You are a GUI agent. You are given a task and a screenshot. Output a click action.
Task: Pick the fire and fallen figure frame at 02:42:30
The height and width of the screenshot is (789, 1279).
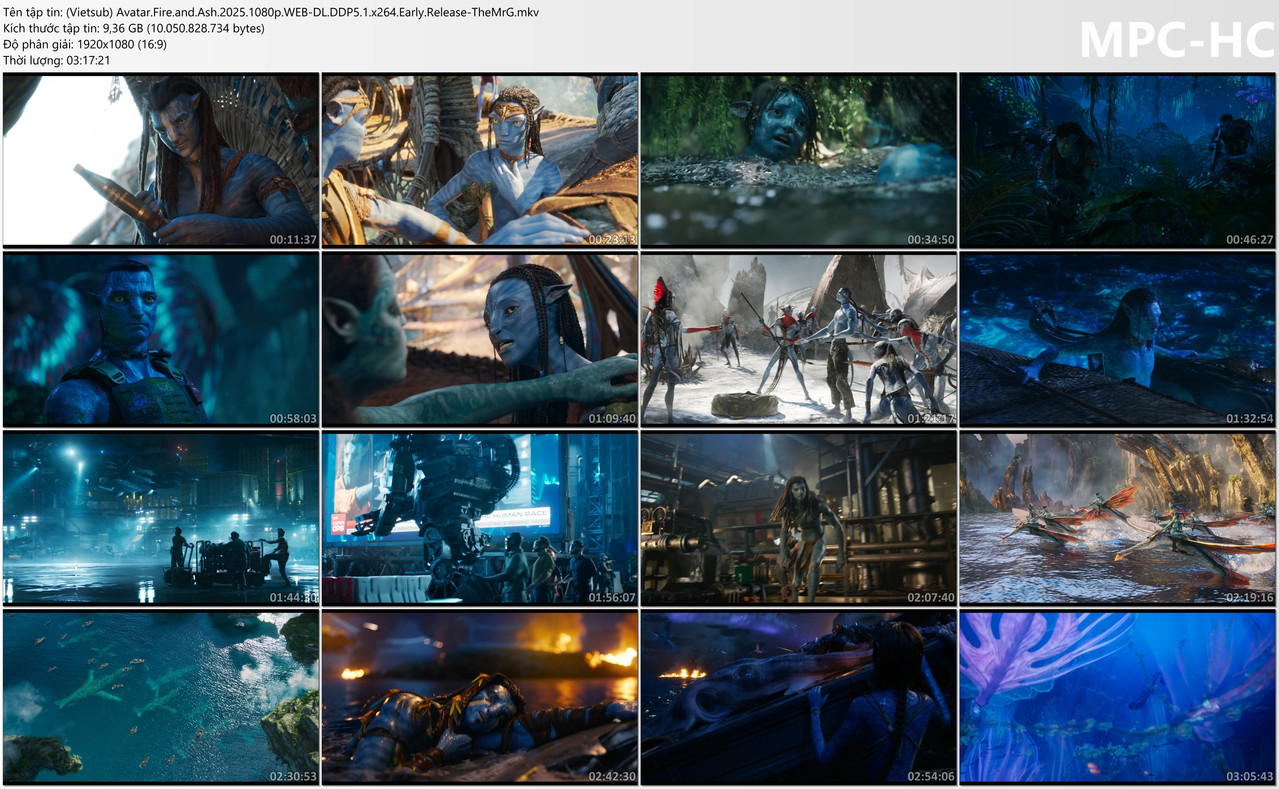(x=480, y=697)
